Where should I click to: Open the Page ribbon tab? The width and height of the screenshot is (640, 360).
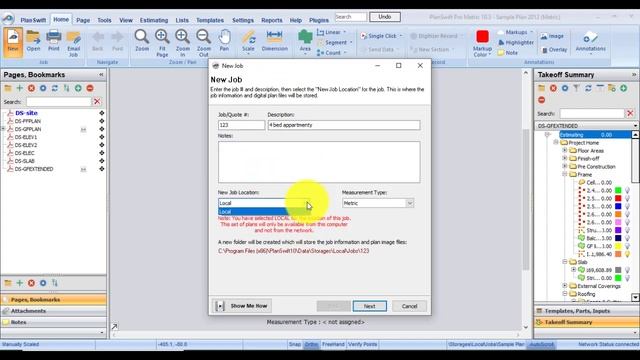point(83,20)
